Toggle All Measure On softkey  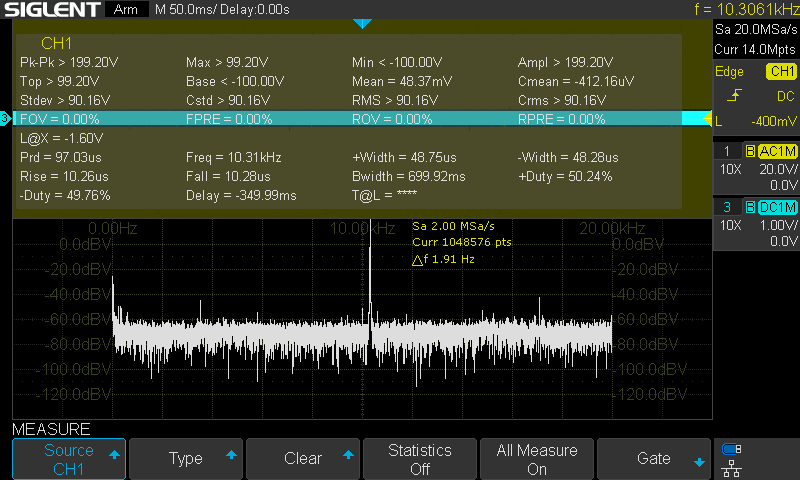click(x=537, y=459)
